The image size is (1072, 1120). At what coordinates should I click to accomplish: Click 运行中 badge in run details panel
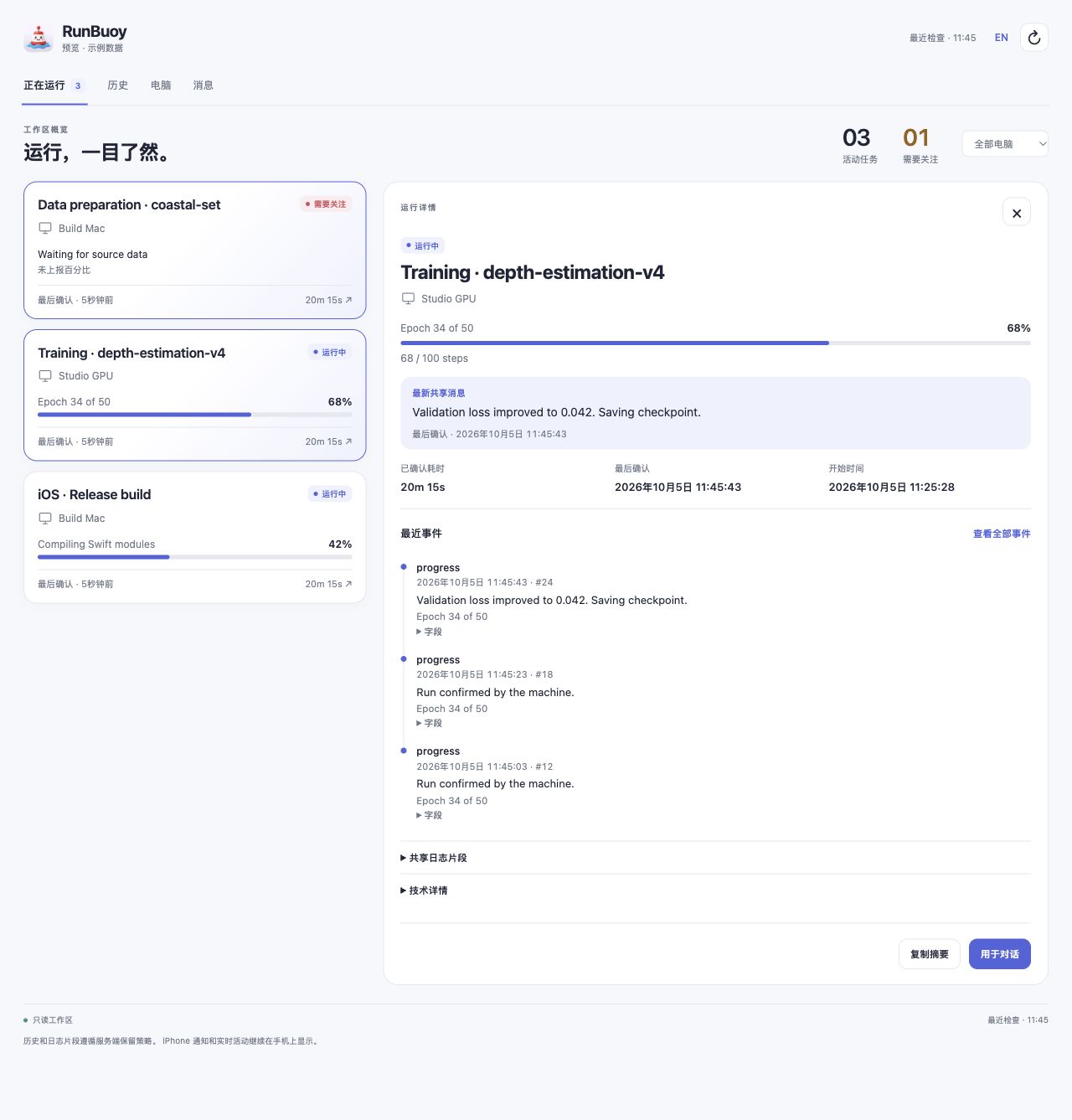pos(423,246)
